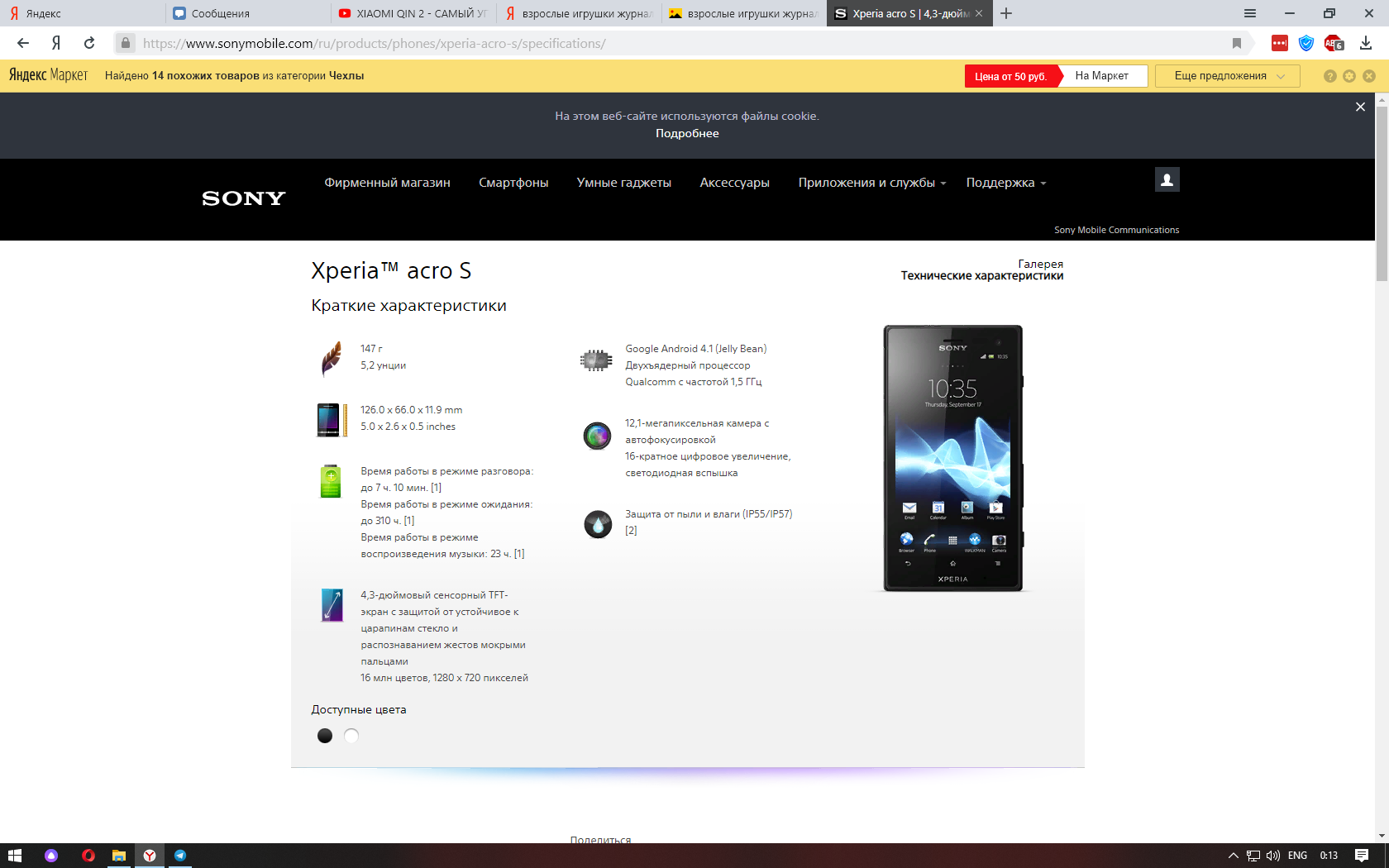Switch to the image search взрослые игрушки tab
The image size is (1389, 868).
tap(744, 13)
